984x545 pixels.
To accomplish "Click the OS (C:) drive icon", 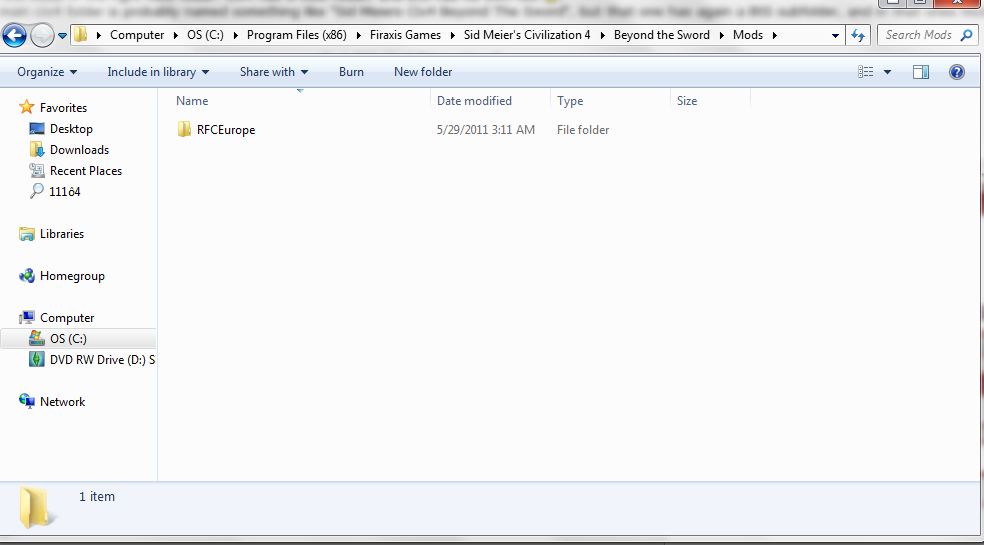I will [37, 338].
